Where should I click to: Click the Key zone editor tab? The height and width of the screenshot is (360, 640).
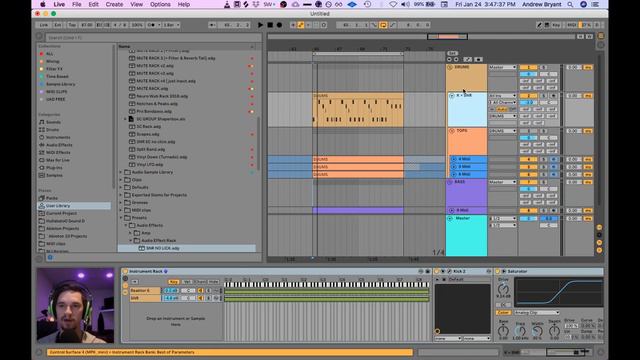pos(173,282)
